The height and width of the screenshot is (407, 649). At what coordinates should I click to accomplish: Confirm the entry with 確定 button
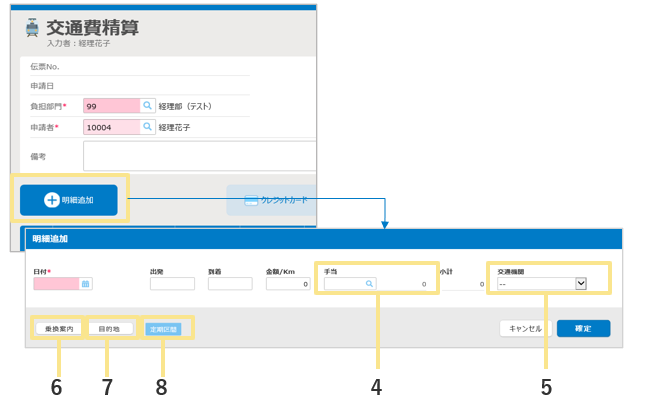[583, 328]
